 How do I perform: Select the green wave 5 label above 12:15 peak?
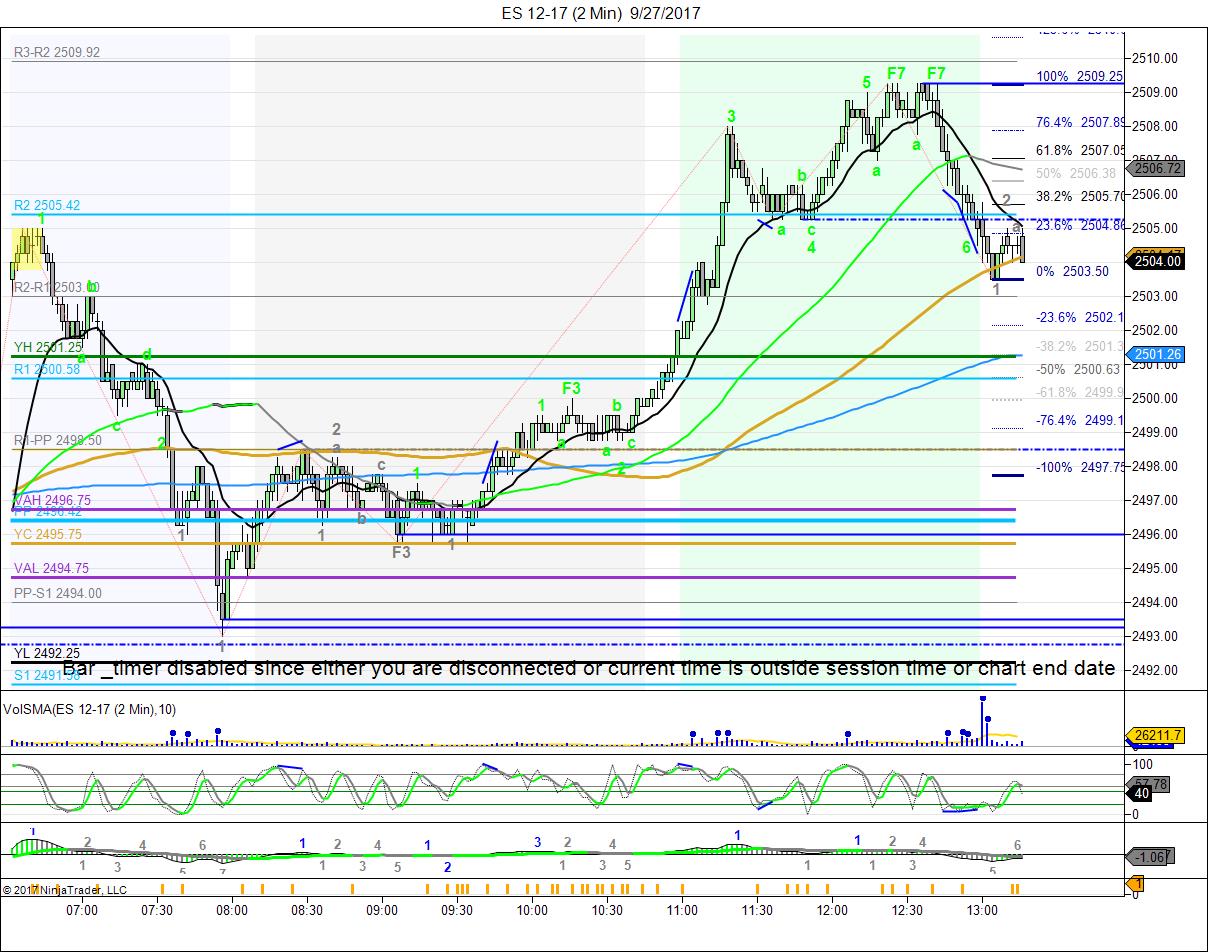[x=866, y=82]
